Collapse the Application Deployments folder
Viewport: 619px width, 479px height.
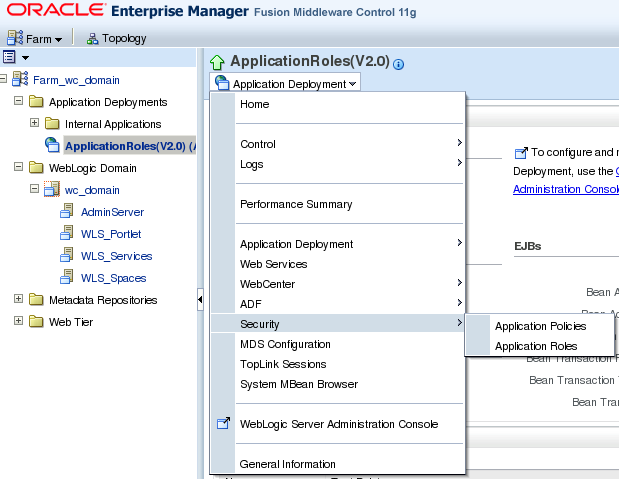(x=18, y=100)
